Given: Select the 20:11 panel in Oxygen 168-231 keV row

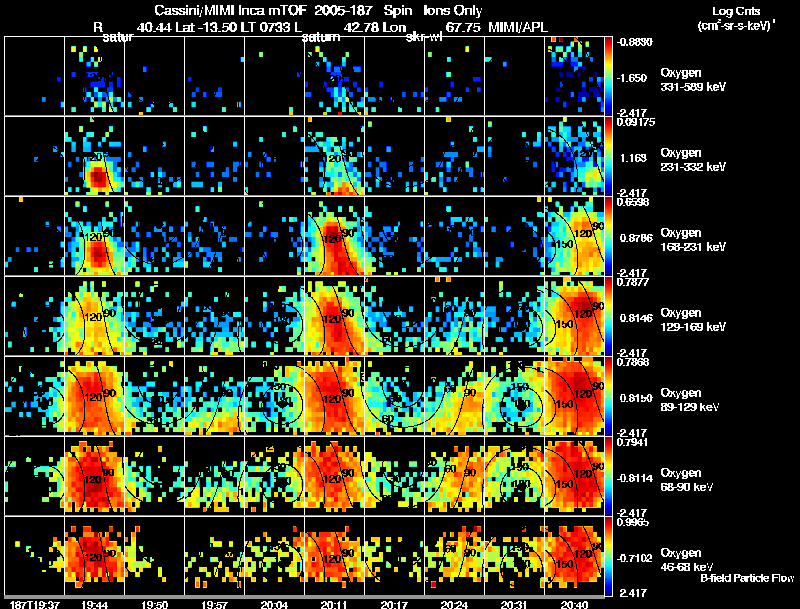Looking at the screenshot, I should pyautogui.click(x=334, y=236).
